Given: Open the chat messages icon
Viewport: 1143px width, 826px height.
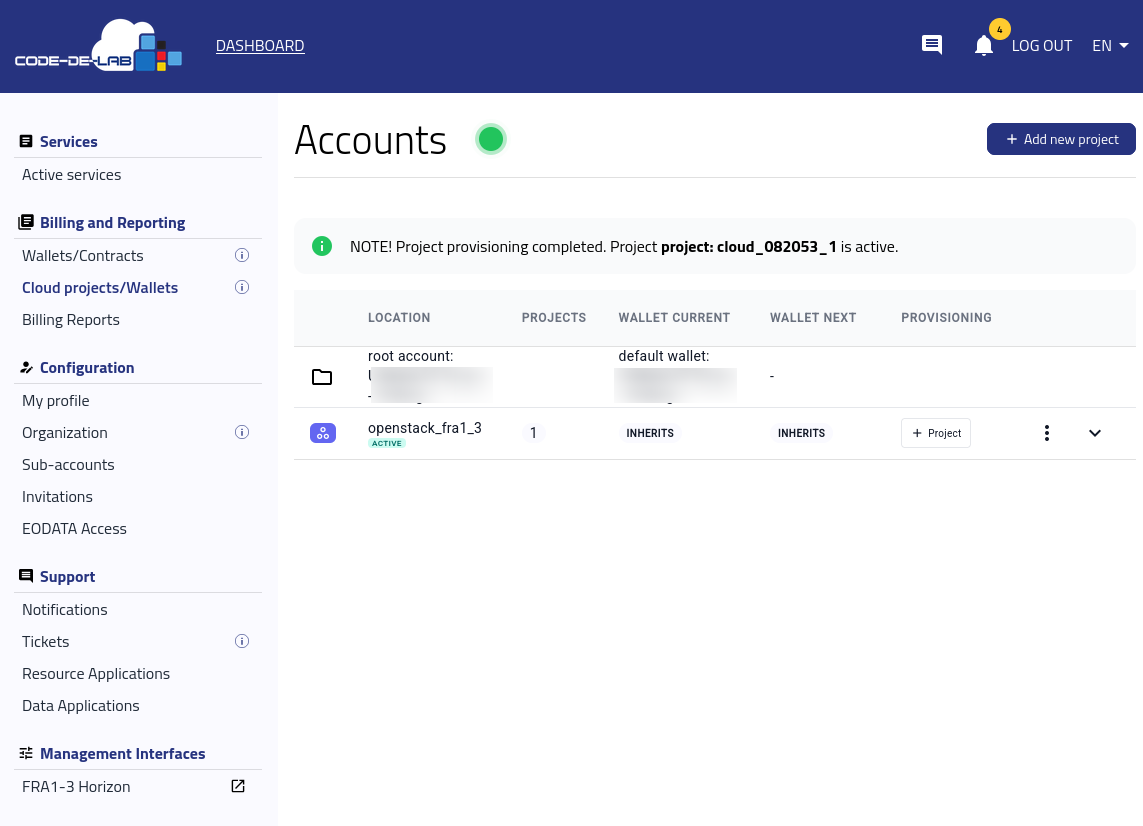Looking at the screenshot, I should (x=932, y=45).
